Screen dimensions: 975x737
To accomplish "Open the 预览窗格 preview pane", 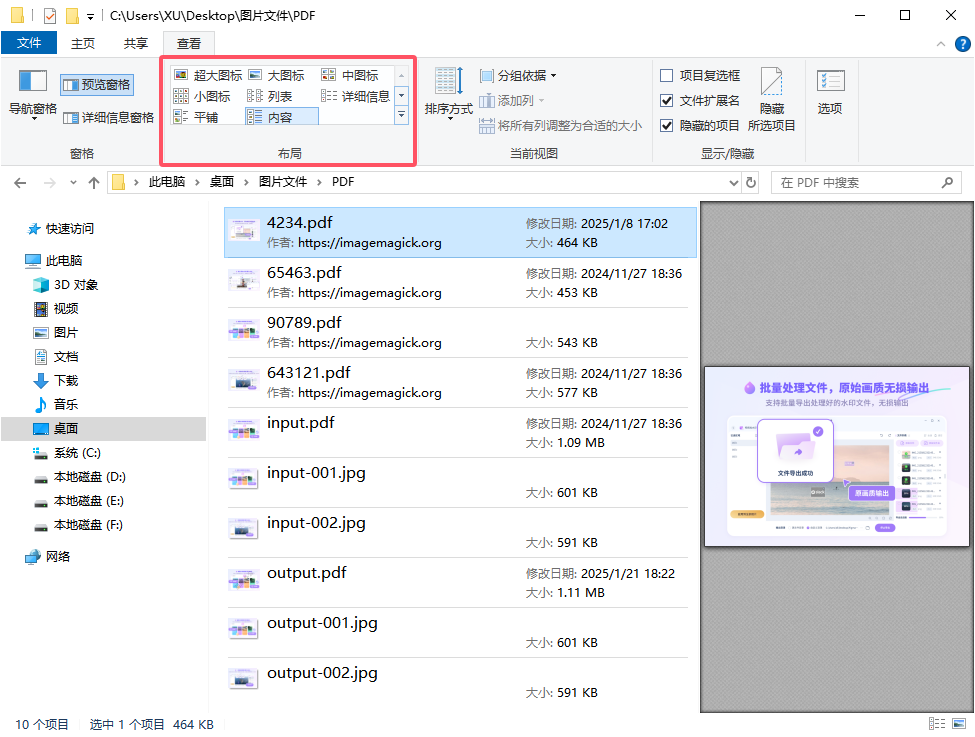I will 95,83.
